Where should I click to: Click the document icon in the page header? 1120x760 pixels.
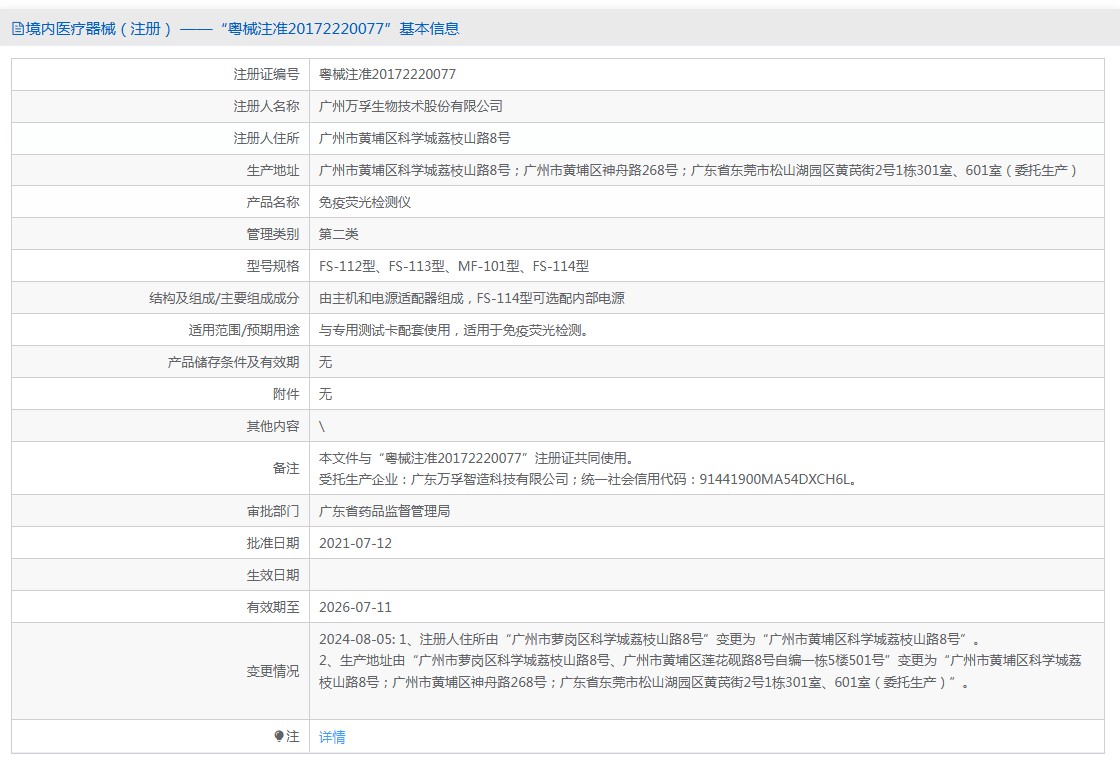click(18, 29)
